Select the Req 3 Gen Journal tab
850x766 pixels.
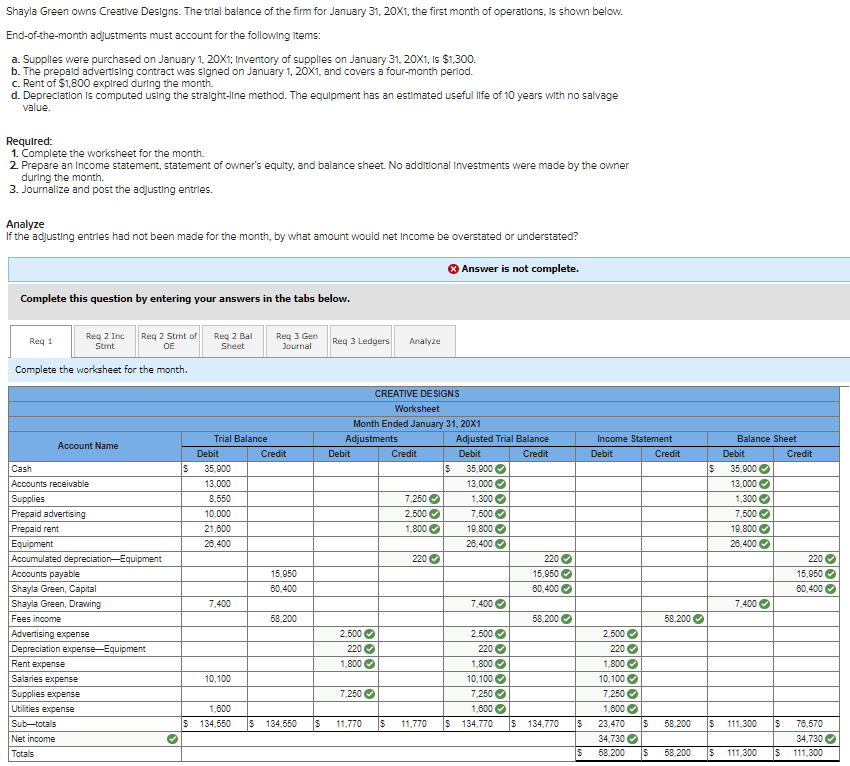tap(297, 341)
